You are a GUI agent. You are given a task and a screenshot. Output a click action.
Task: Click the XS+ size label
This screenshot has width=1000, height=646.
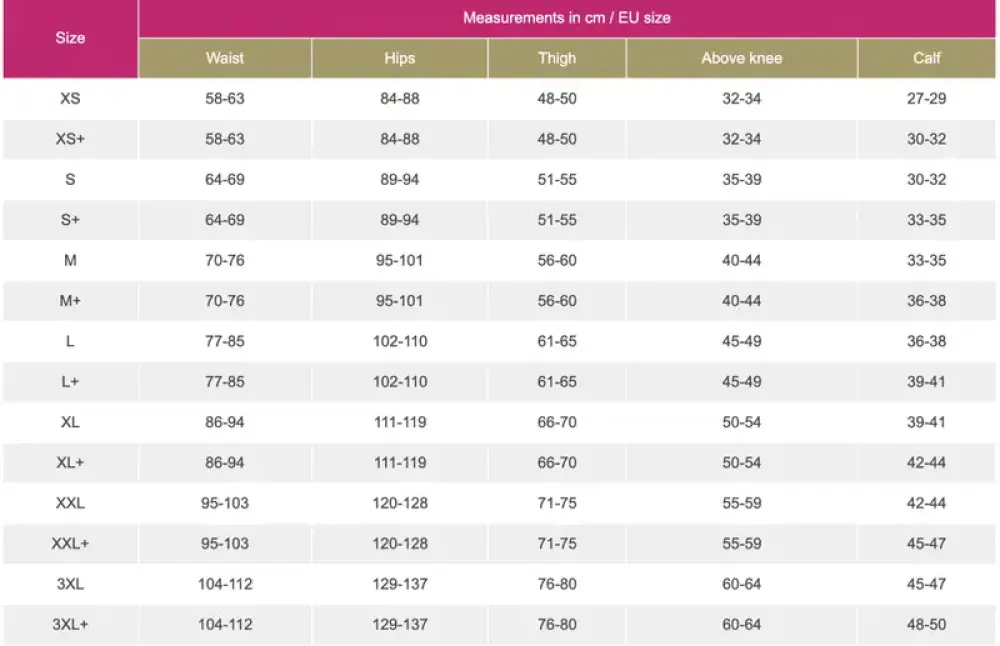point(70,139)
